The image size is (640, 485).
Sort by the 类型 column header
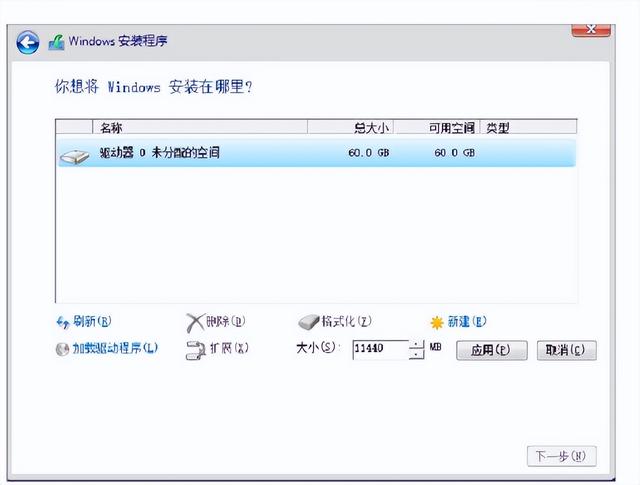(x=529, y=127)
